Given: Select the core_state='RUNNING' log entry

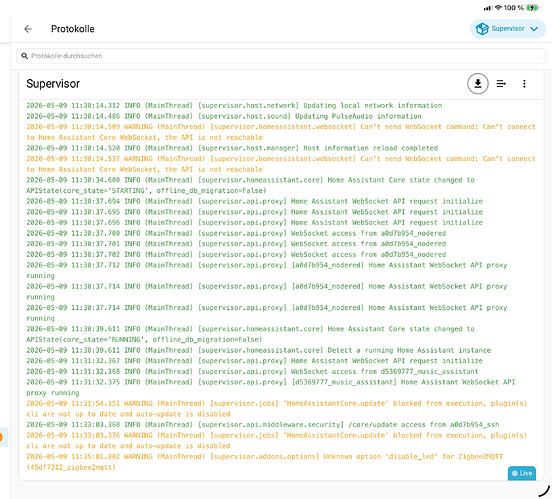Looking at the screenshot, I should [x=250, y=334].
